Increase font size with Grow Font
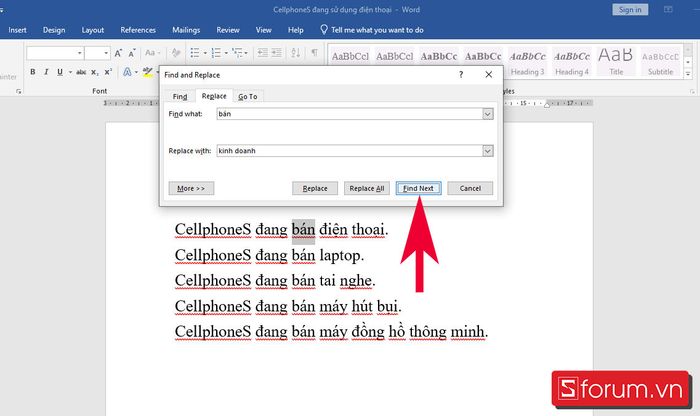The width and height of the screenshot is (700, 416). 118,53
